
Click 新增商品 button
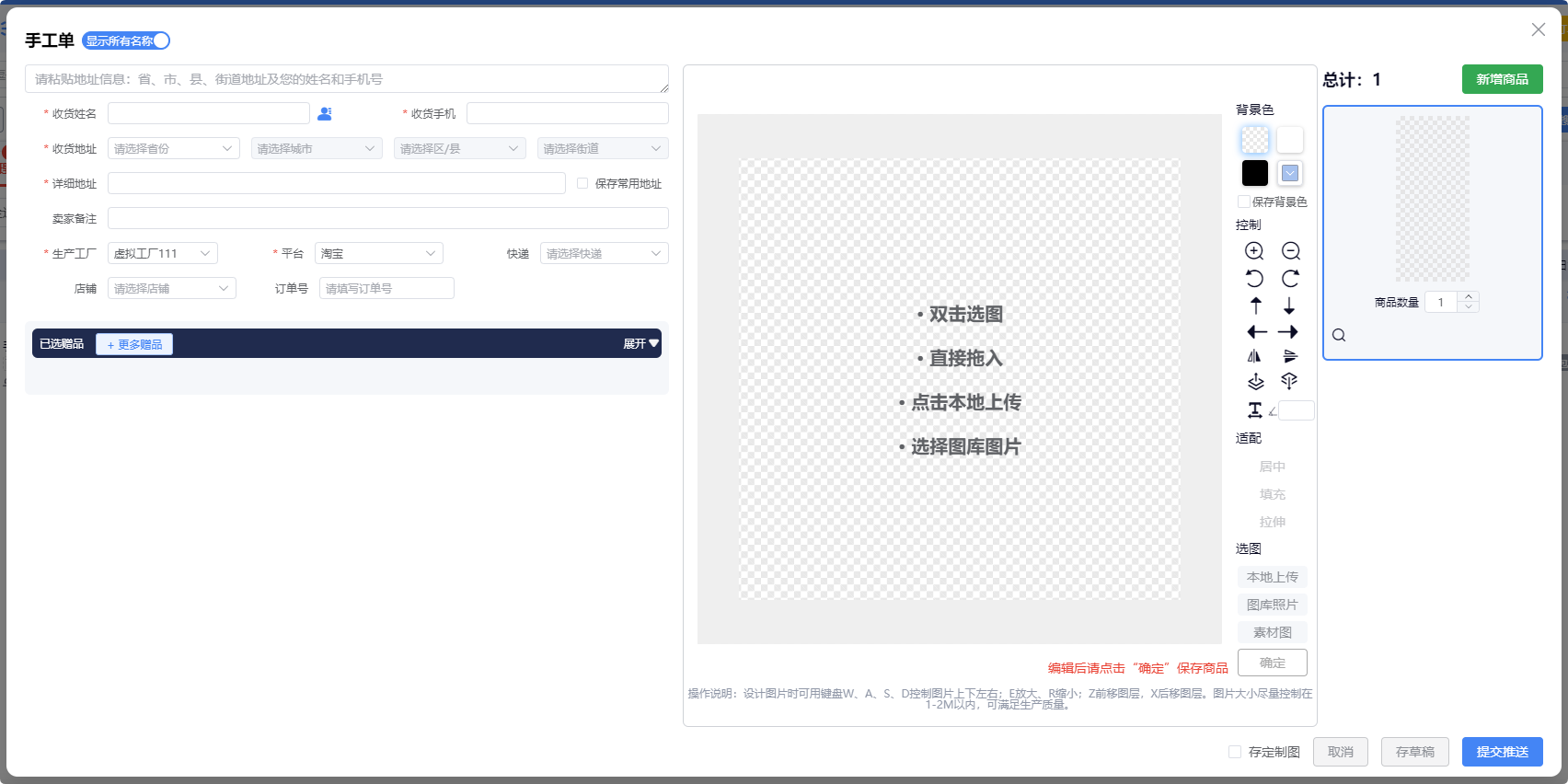pos(1503,79)
